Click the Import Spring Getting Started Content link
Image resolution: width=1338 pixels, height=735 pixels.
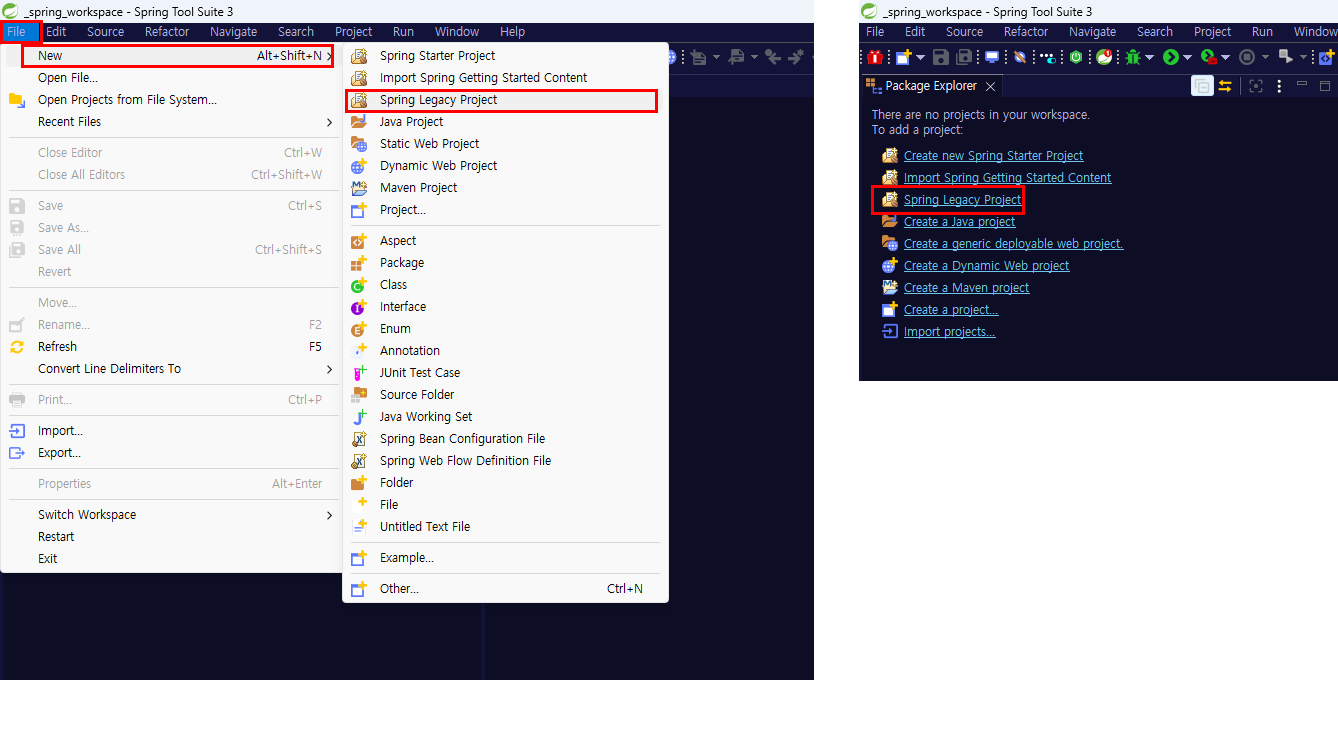1007,178
